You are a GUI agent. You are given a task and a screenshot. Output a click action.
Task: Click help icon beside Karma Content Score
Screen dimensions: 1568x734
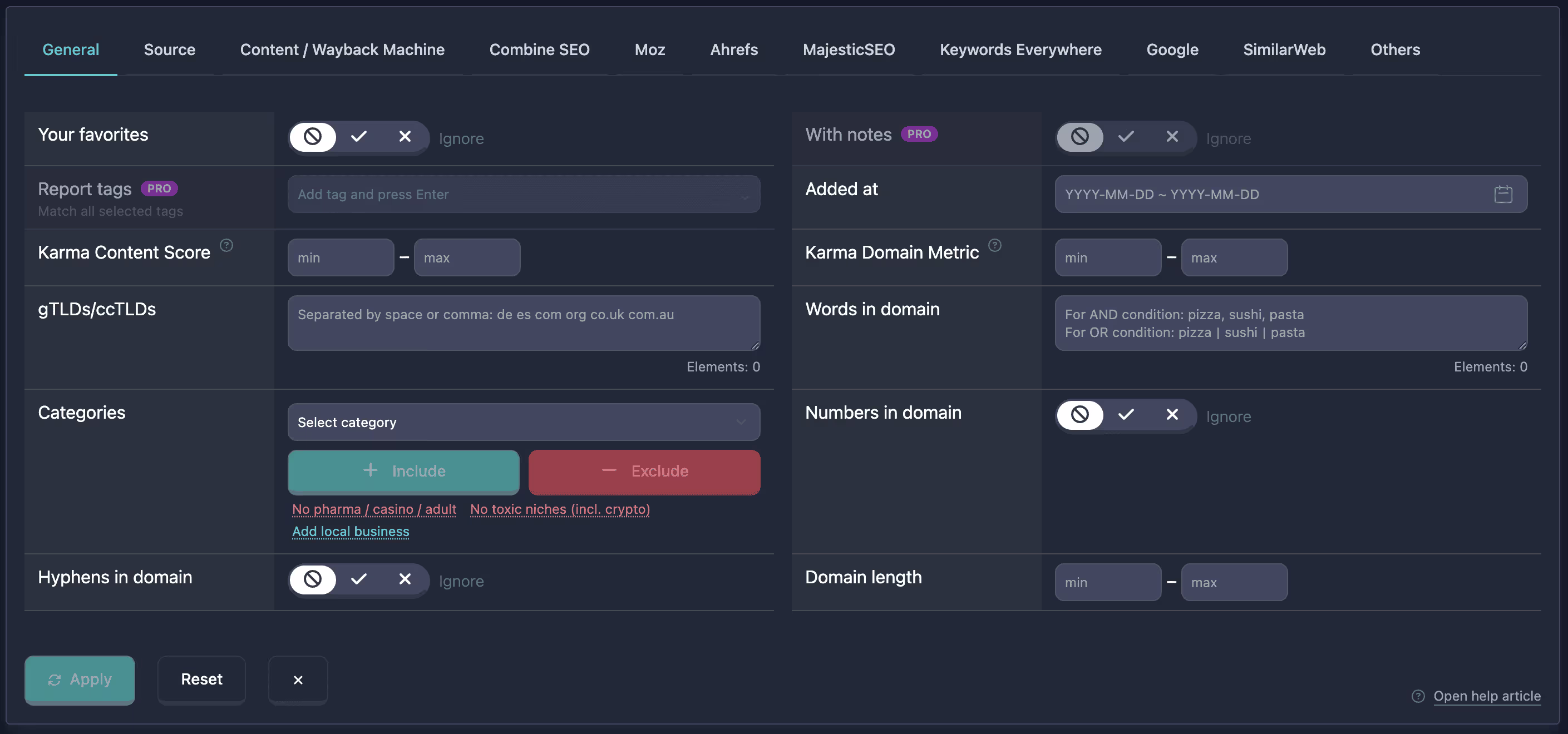226,245
